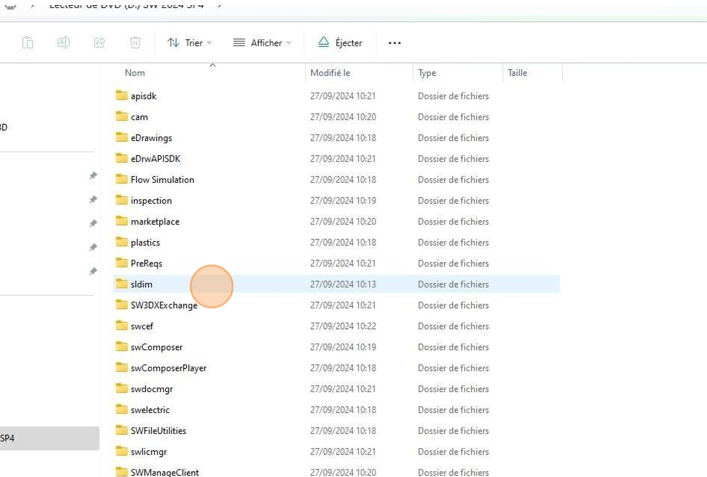Open the Afficher view dropdown
The image size is (707, 477).
[262, 43]
